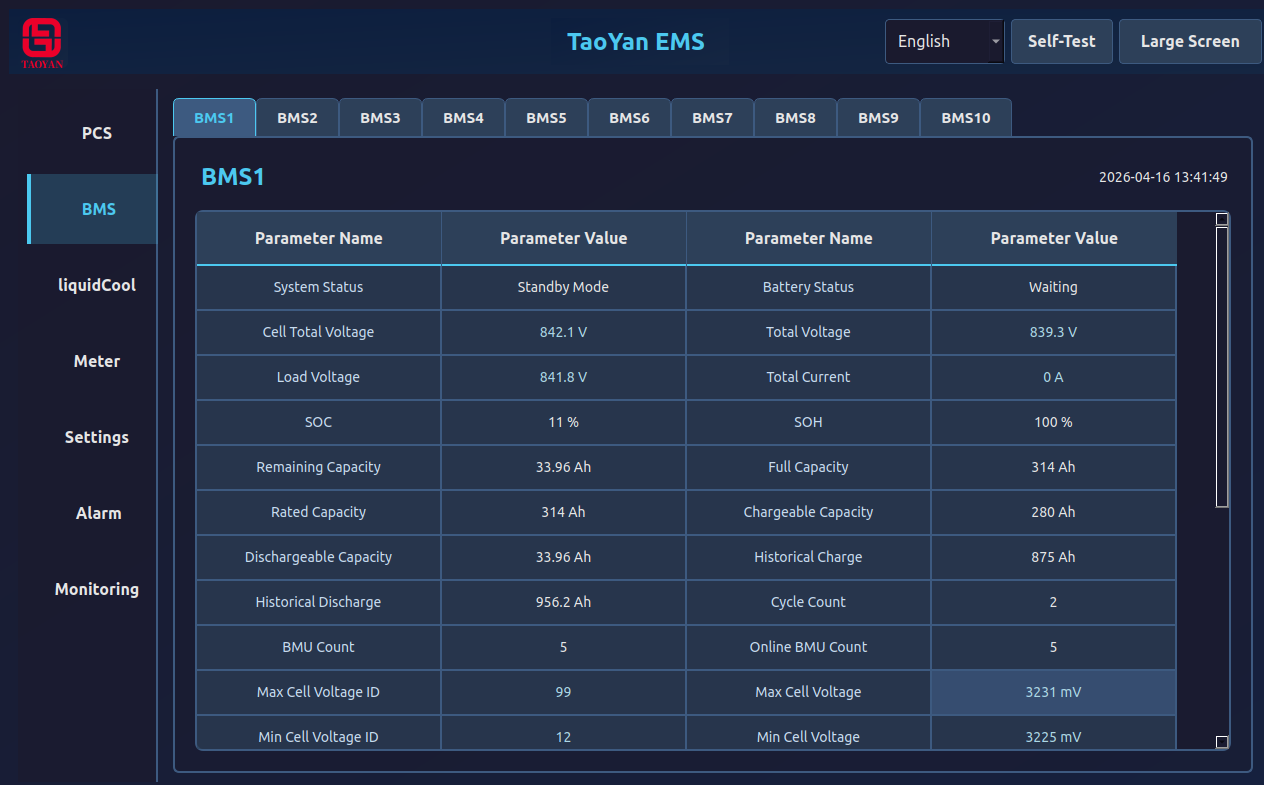
Task: Switch to the BMS2 tab
Action: click(x=297, y=118)
